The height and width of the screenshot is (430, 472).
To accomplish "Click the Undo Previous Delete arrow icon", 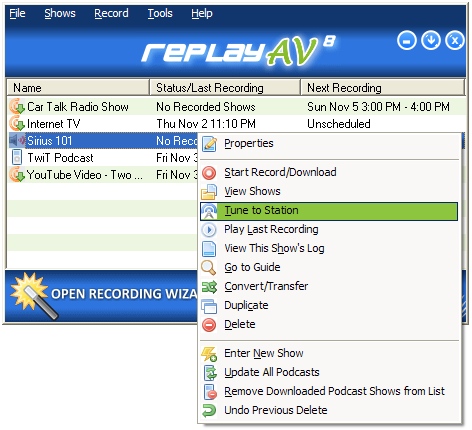I will pos(209,411).
